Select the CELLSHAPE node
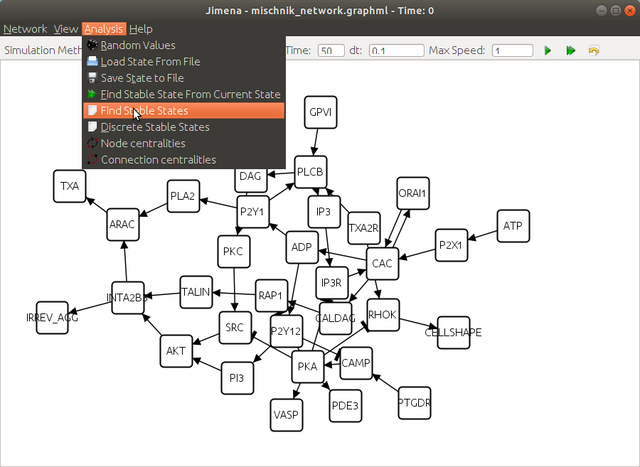 click(453, 332)
